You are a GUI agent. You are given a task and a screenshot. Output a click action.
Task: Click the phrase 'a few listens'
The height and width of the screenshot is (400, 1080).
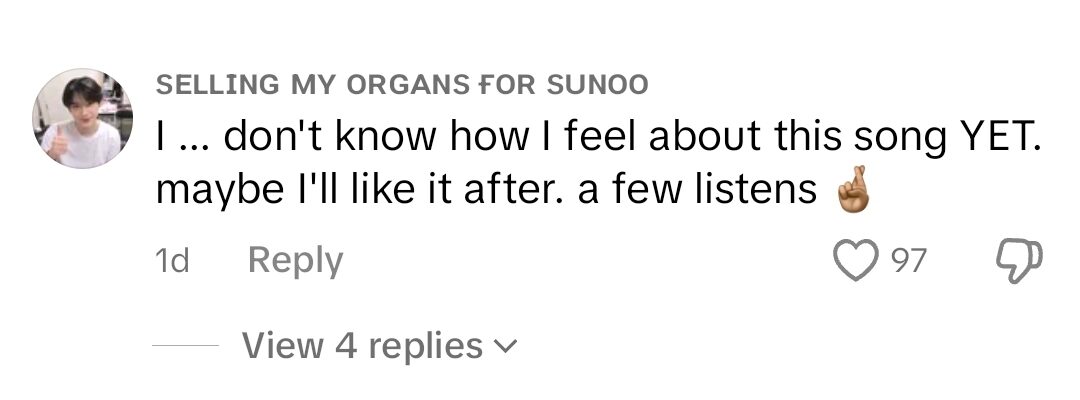click(x=718, y=189)
